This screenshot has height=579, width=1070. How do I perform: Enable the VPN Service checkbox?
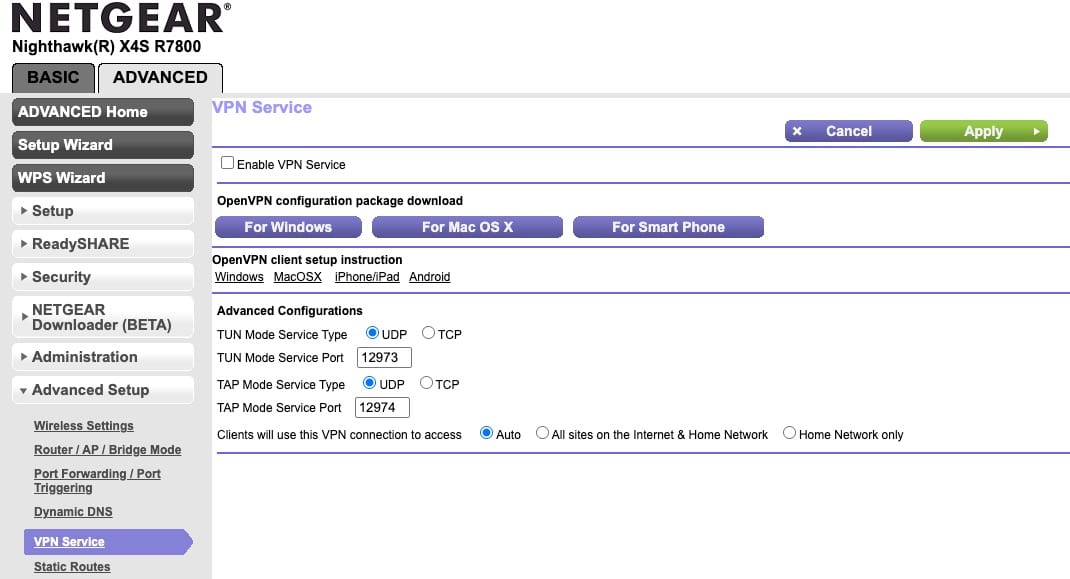coord(228,163)
